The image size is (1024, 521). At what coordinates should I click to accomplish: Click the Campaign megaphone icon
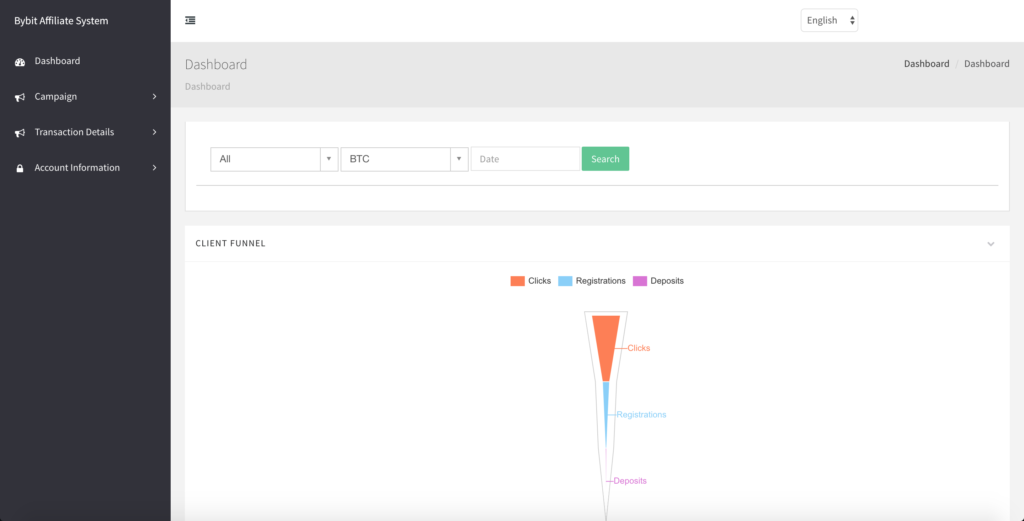click(20, 97)
